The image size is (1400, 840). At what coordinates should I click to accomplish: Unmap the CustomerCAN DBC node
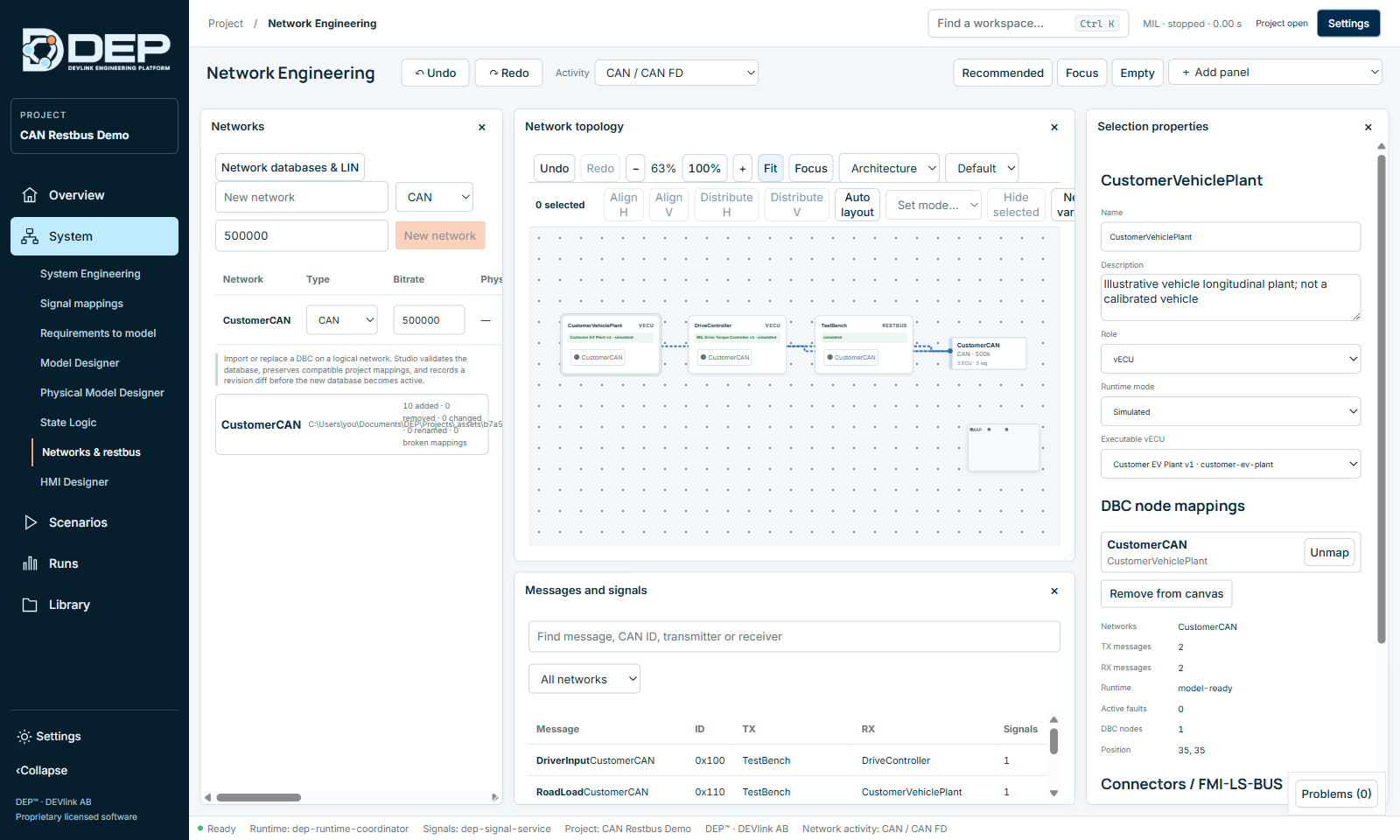coord(1329,552)
